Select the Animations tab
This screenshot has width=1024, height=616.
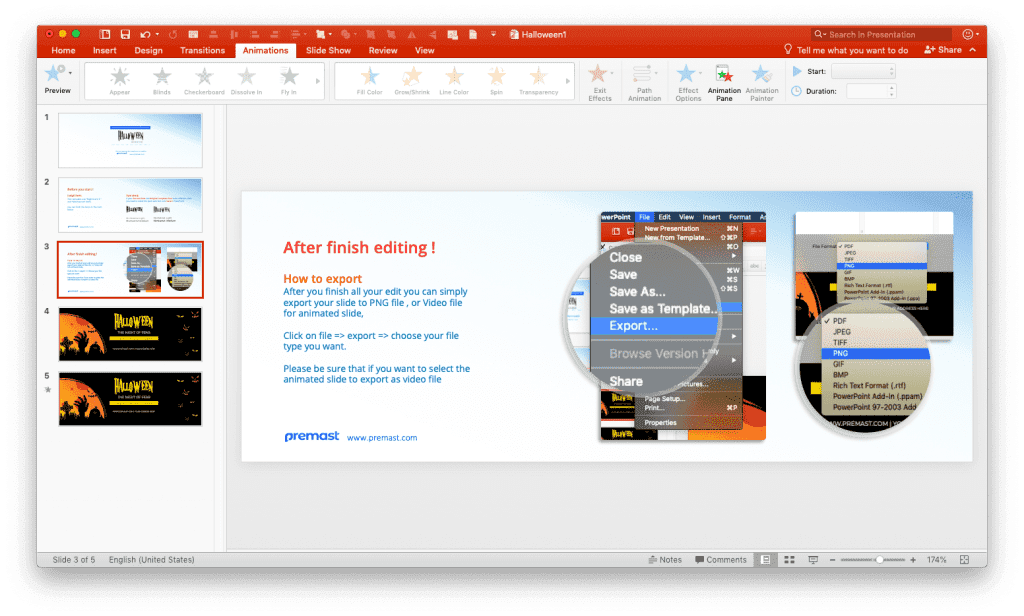(265, 50)
